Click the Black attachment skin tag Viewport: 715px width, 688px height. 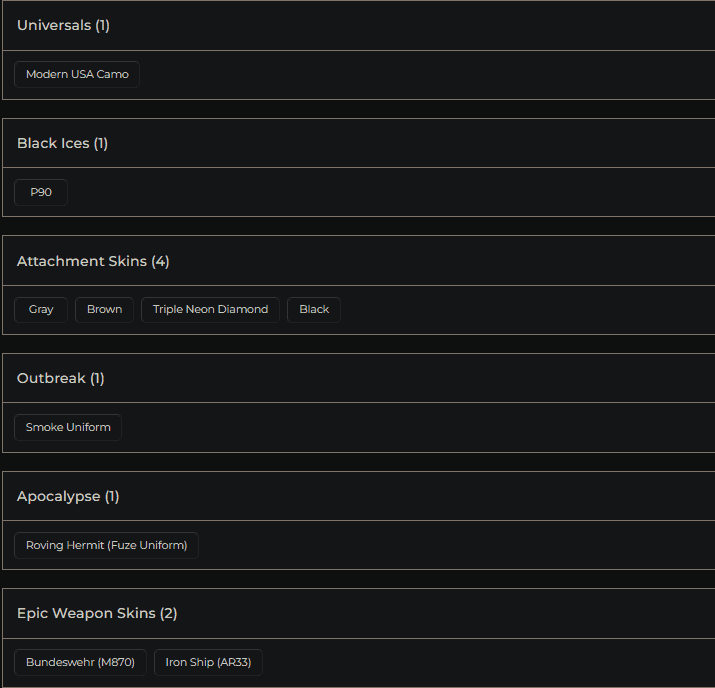pyautogui.click(x=314, y=310)
